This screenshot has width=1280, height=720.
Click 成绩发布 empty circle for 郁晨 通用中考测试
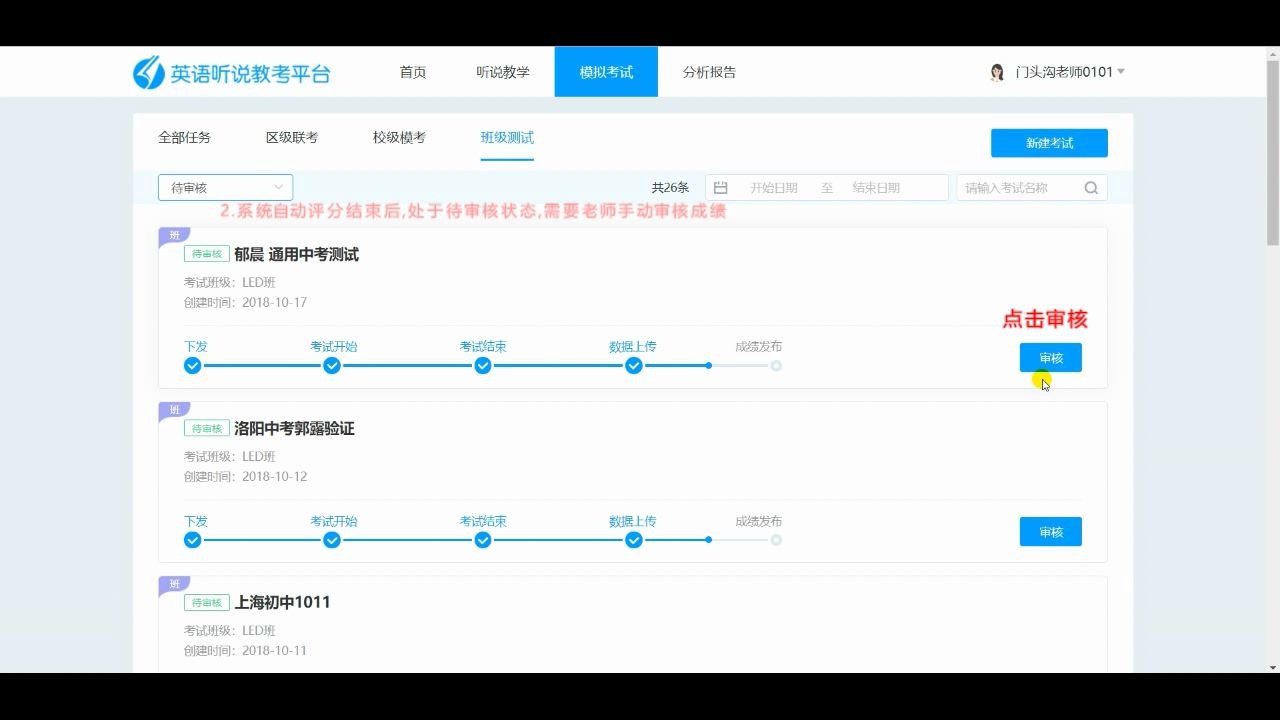pos(776,366)
